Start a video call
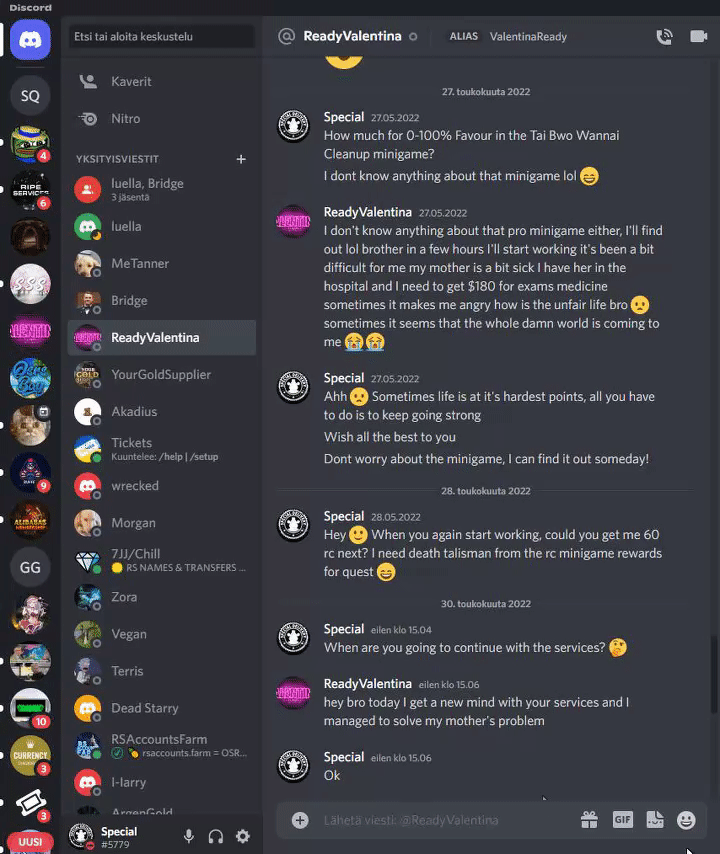The width and height of the screenshot is (720, 854). click(698, 36)
